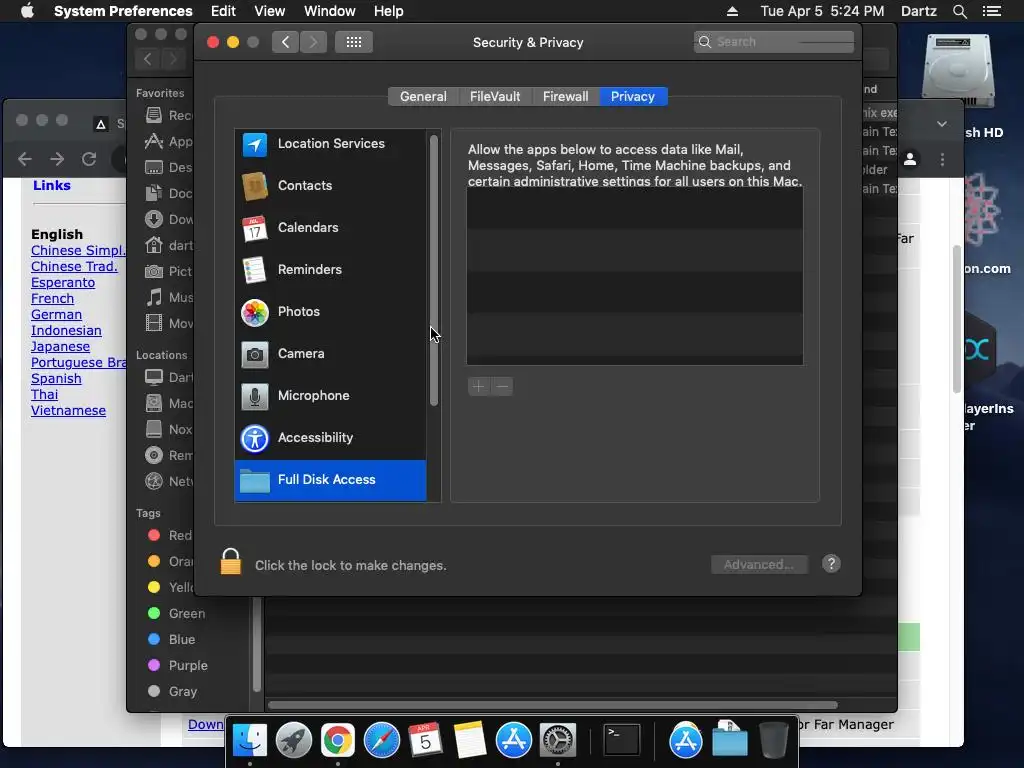Expand the browser tab search chevron
Viewport: 1024px width, 768px height.
pyautogui.click(x=941, y=123)
